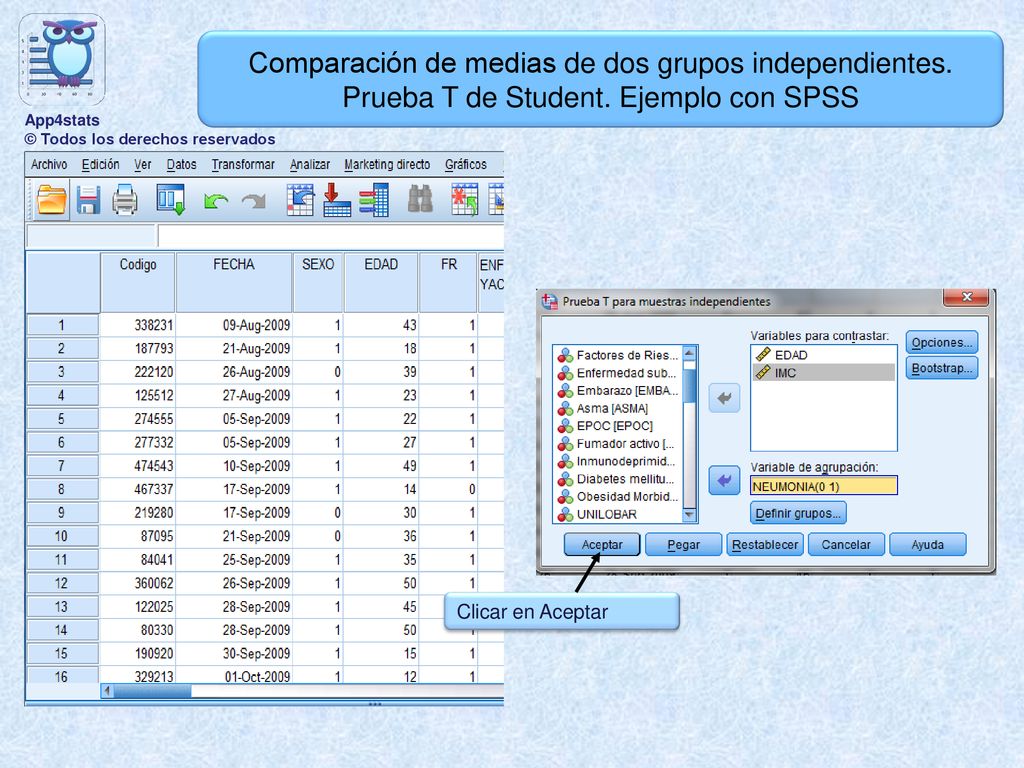Image resolution: width=1024 pixels, height=768 pixels.
Task: Click the Codigo column header
Action: tap(138, 282)
